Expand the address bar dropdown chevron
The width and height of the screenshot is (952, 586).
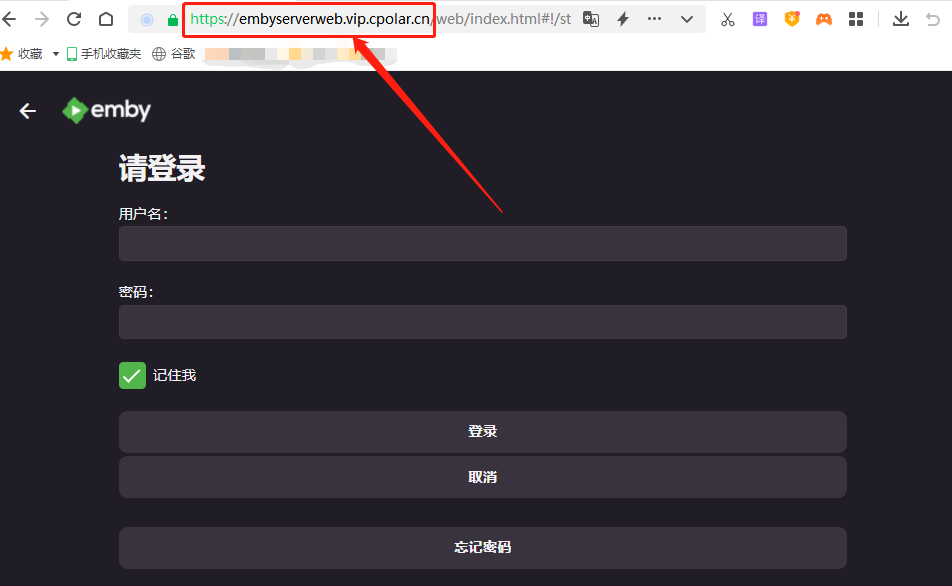(x=687, y=19)
